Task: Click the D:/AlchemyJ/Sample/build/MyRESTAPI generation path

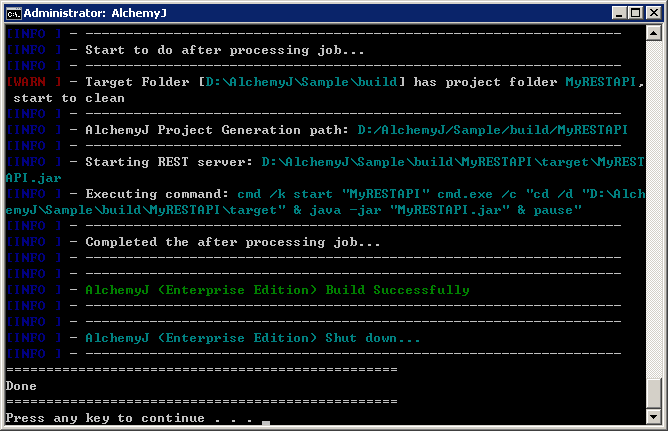Action: (491, 129)
